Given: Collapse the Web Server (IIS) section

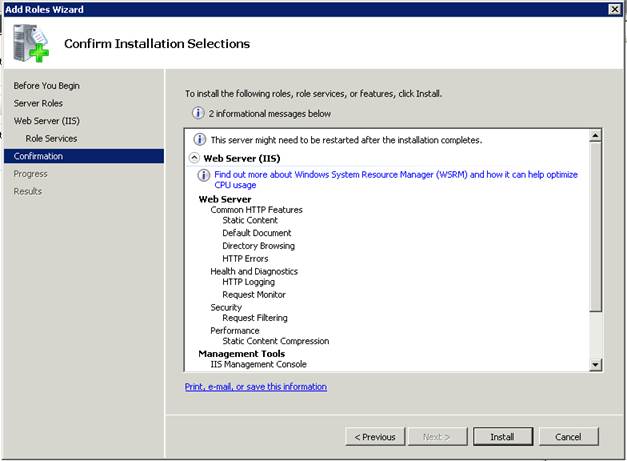Looking at the screenshot, I should pos(194,158).
